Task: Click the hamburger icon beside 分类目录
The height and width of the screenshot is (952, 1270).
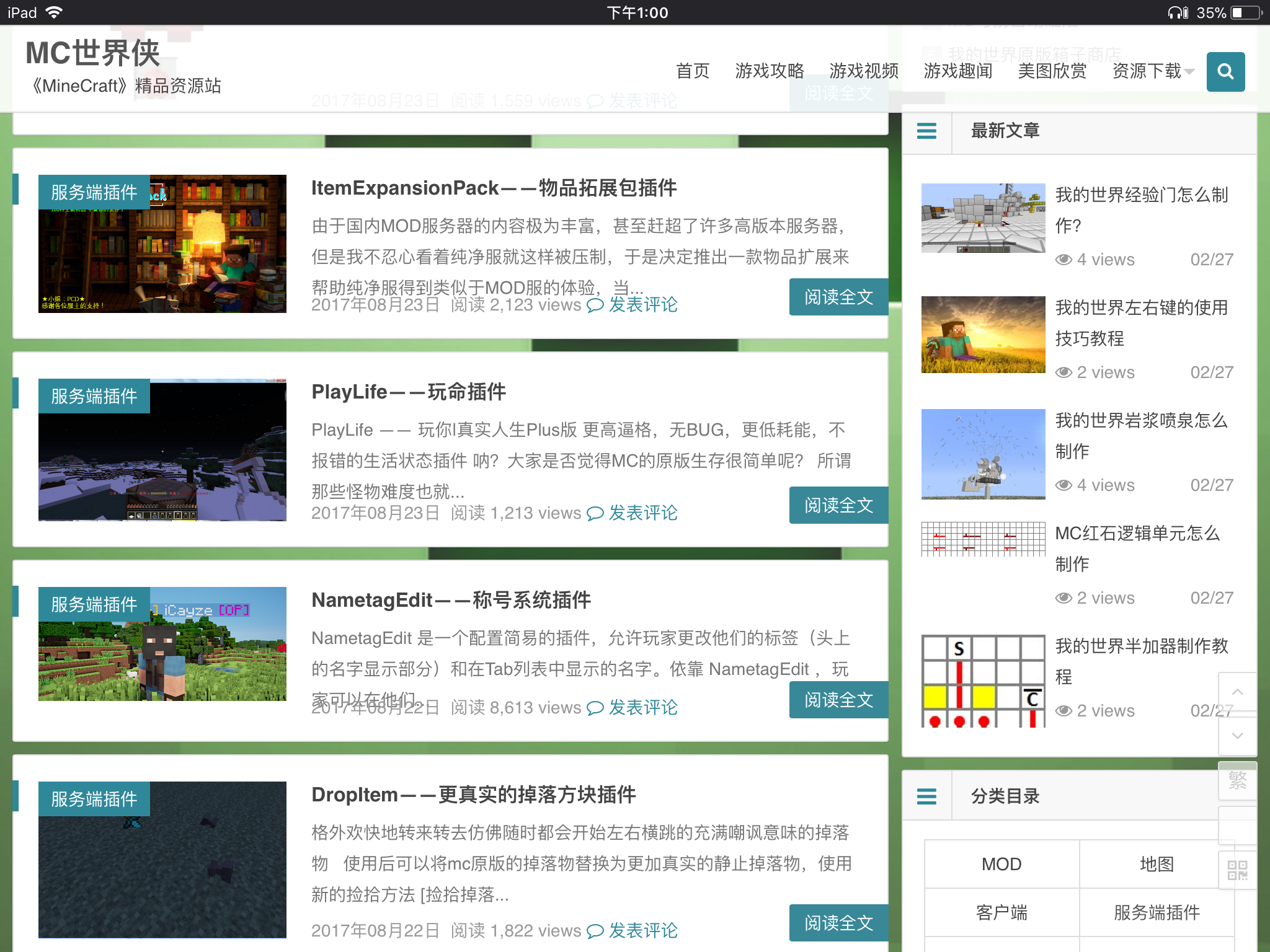Action: [926, 796]
